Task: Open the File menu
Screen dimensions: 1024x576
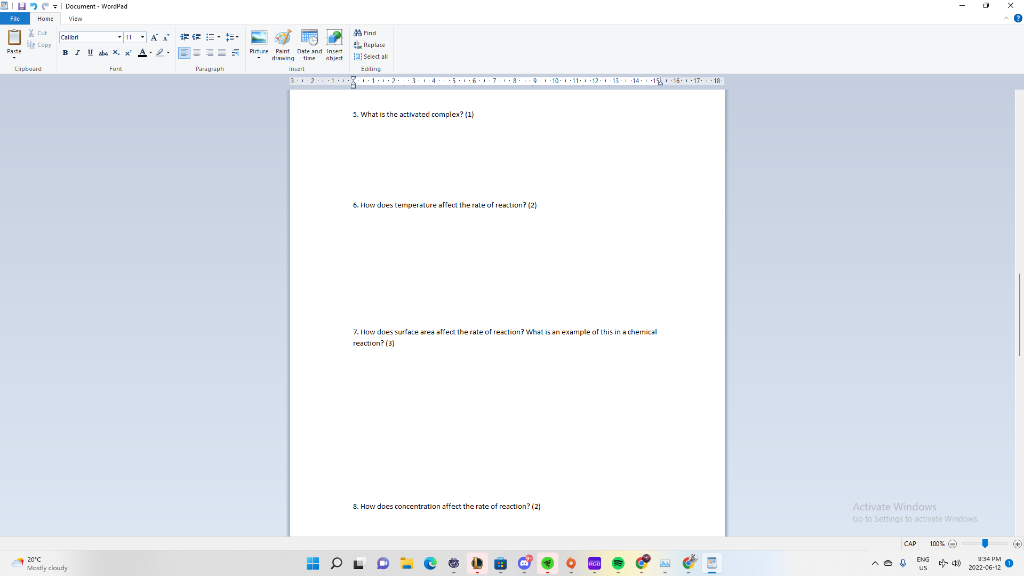Action: click(x=15, y=18)
